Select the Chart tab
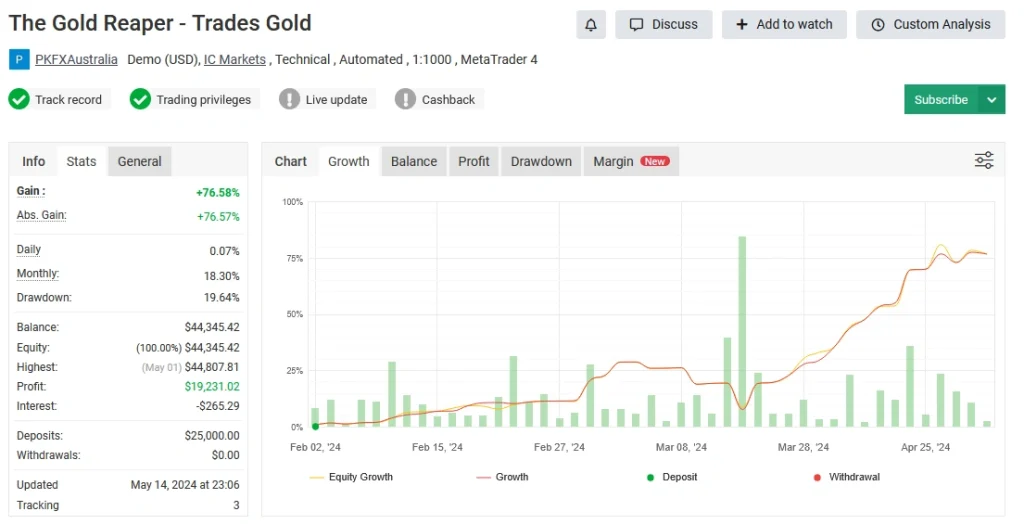1024x524 pixels. [x=290, y=161]
